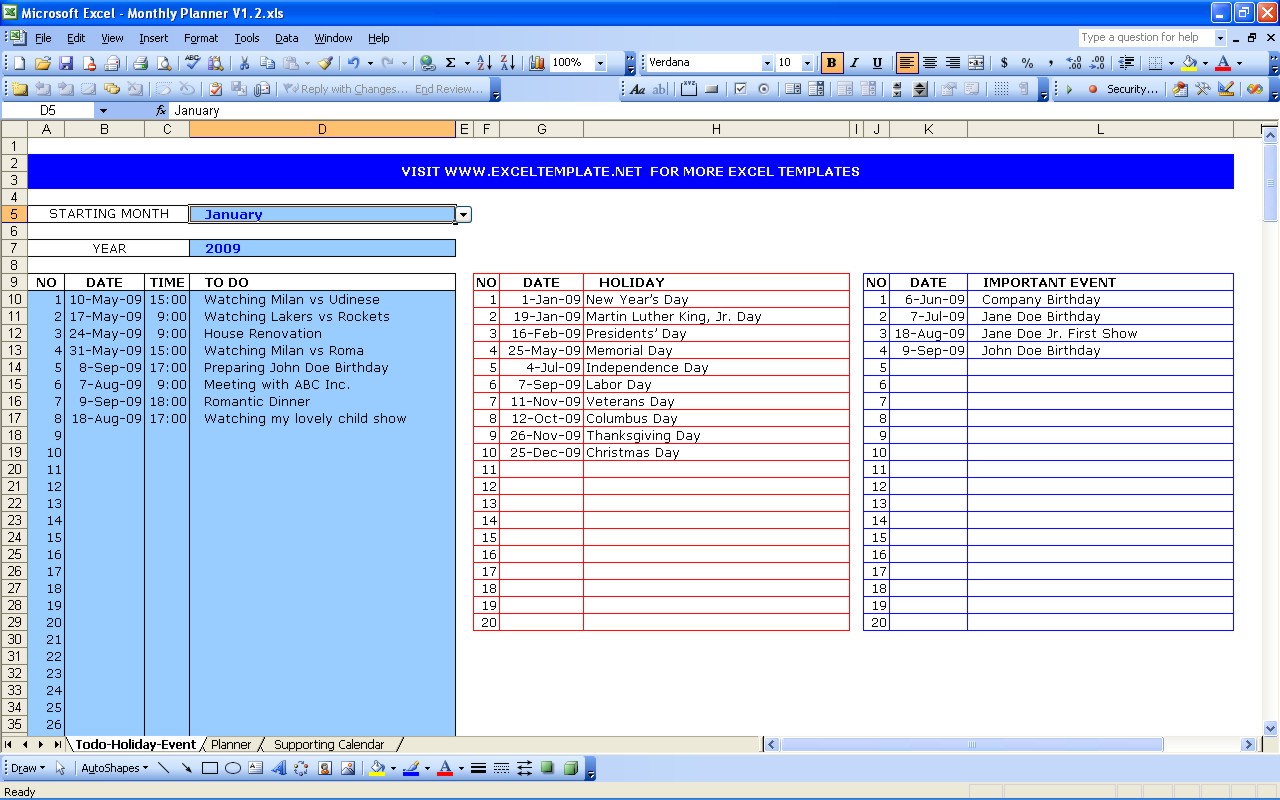This screenshot has width=1280, height=800.
Task: Toggle Underline formatting
Action: point(878,63)
